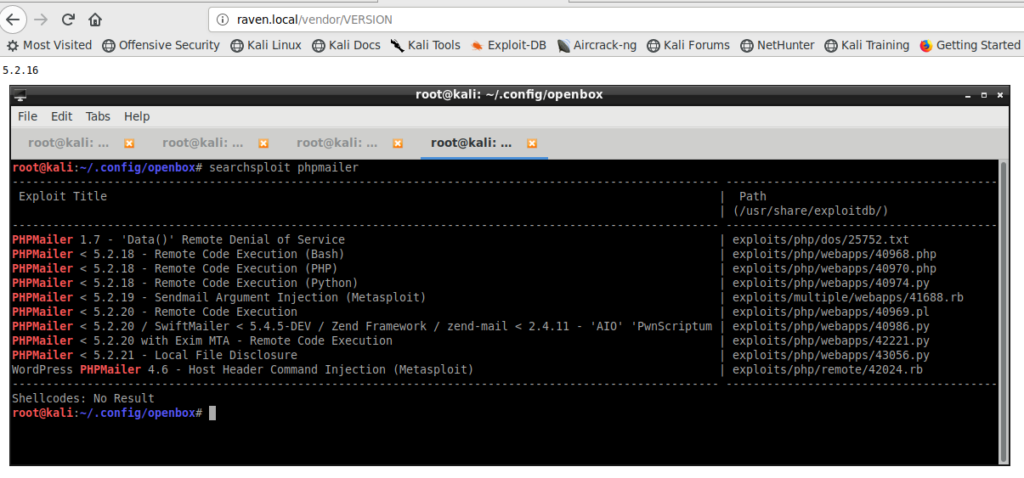
Task: Click the browser forward arrow button
Action: click(40, 20)
